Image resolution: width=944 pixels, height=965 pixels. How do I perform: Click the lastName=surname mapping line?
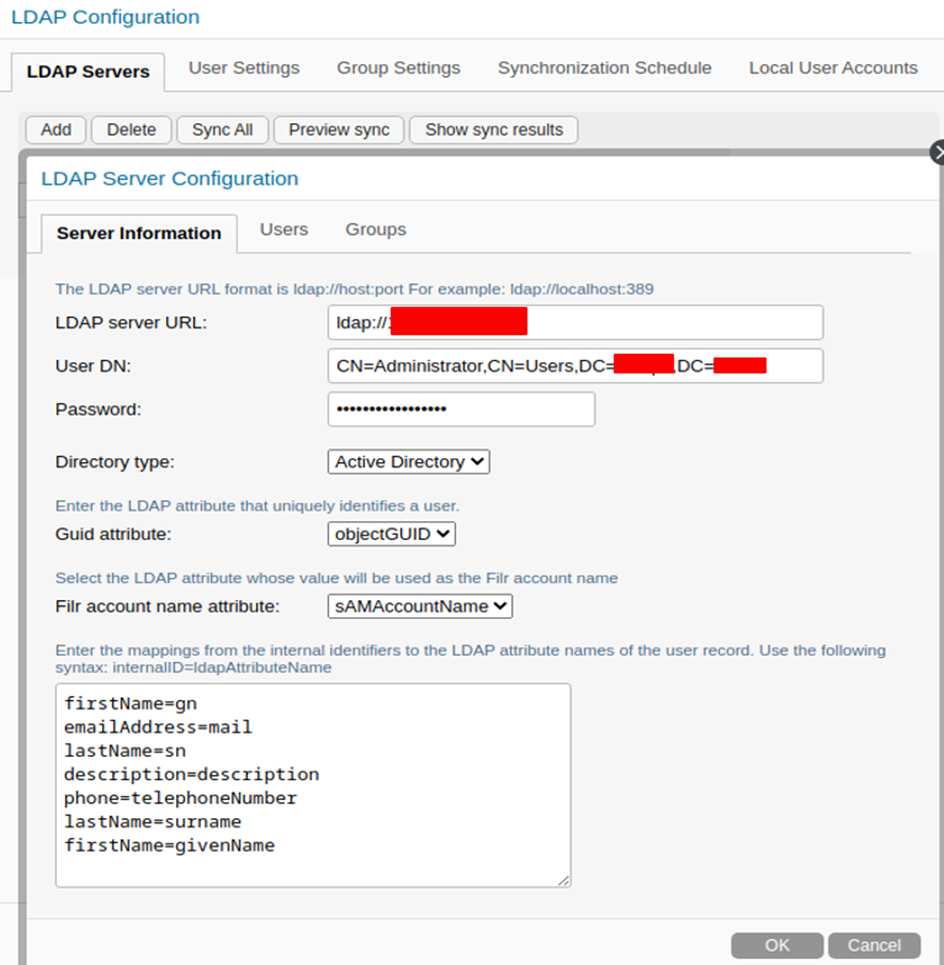pyautogui.click(x=153, y=822)
